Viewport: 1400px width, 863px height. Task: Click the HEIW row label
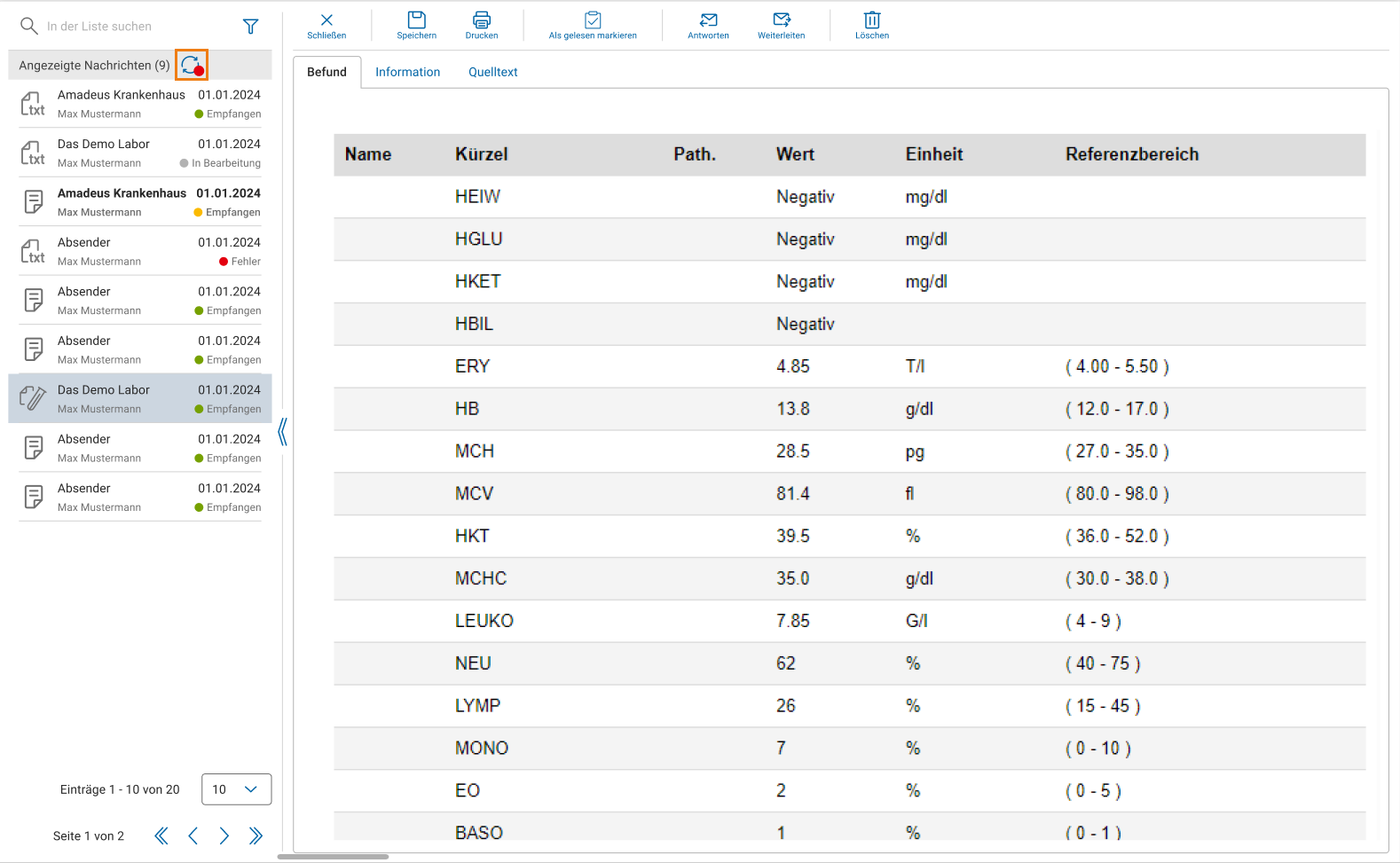477,197
